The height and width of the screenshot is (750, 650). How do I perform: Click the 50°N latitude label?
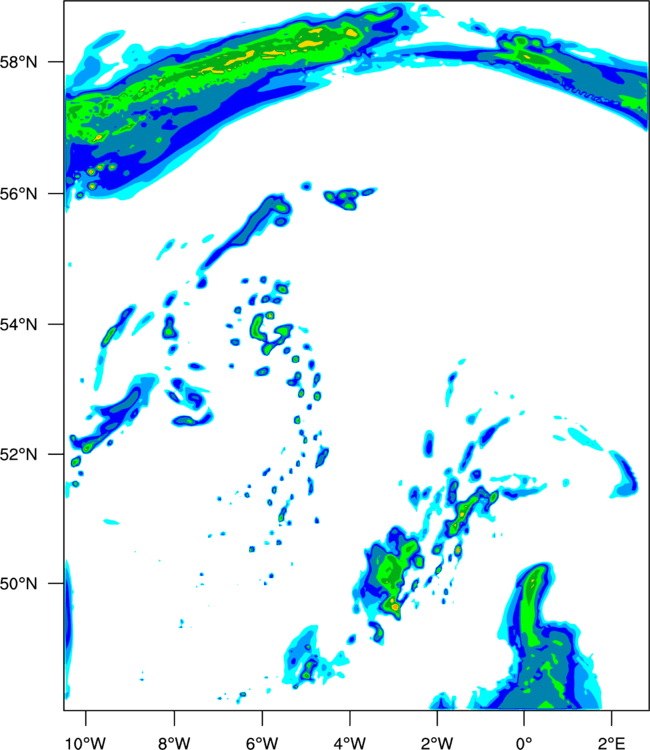tap(18, 584)
